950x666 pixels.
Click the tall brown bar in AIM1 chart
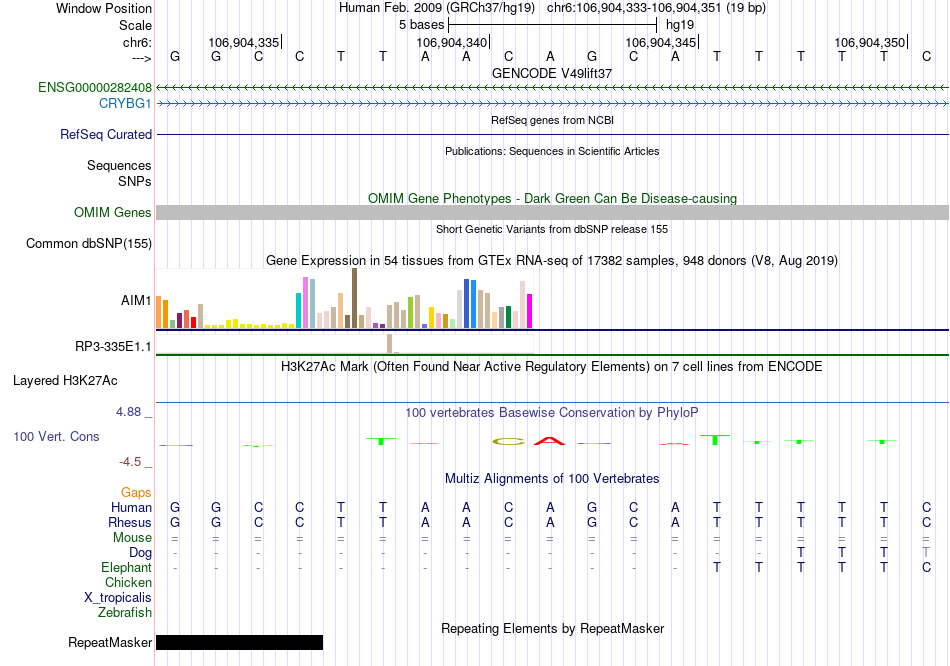[x=354, y=298]
